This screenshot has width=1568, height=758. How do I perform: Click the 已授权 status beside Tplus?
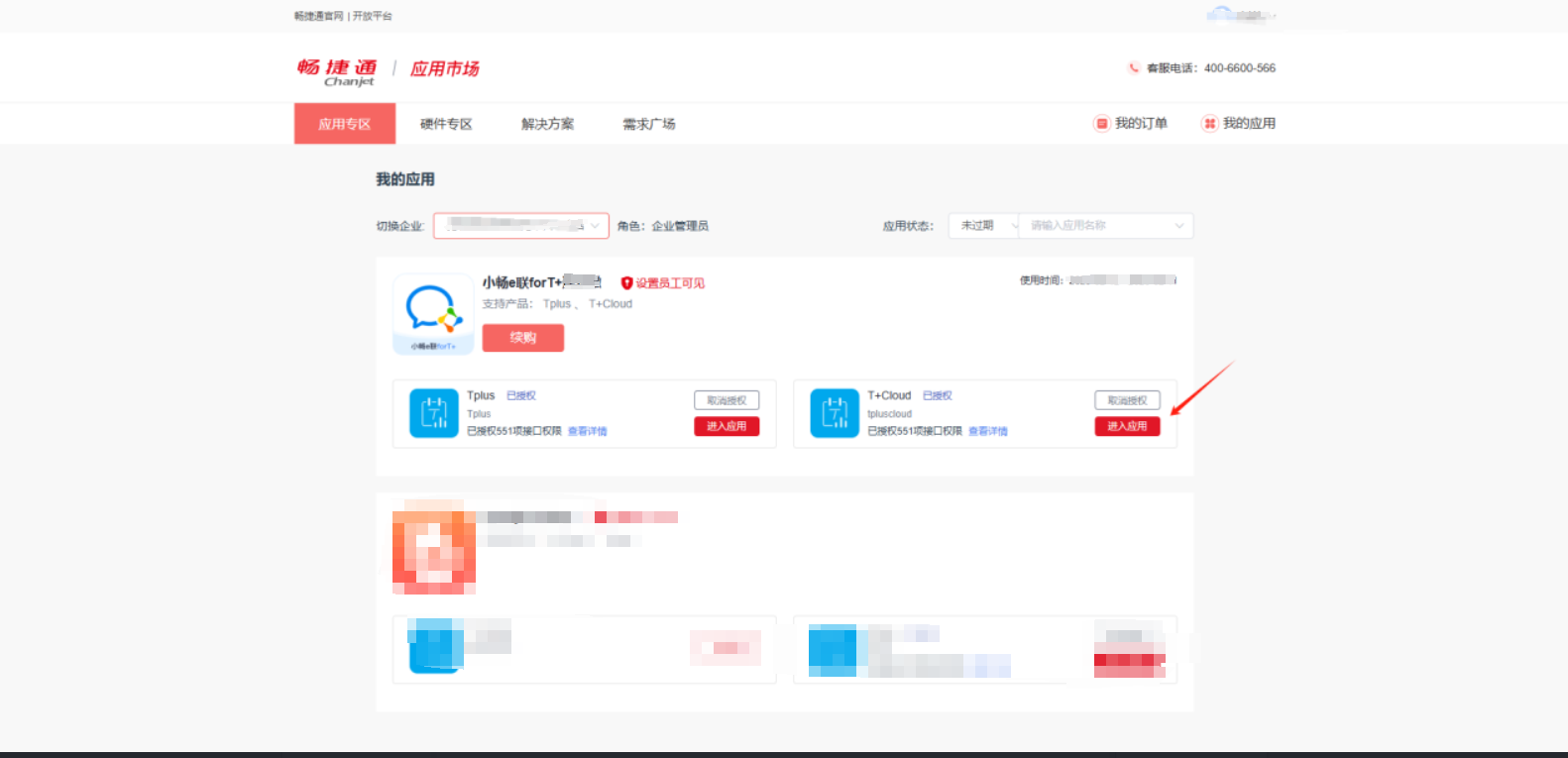(x=521, y=396)
